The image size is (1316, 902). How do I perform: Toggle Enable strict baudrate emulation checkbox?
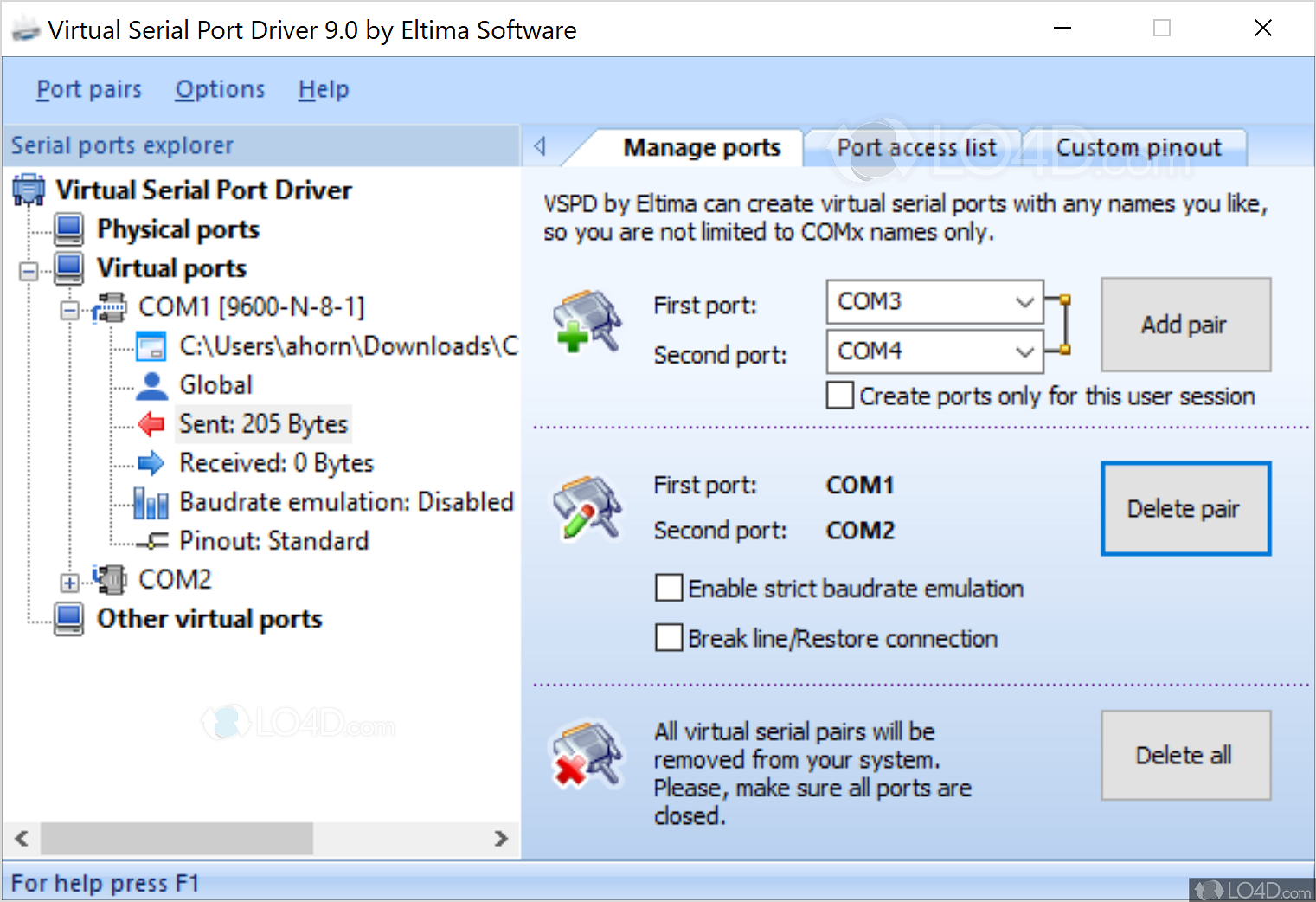coord(669,589)
